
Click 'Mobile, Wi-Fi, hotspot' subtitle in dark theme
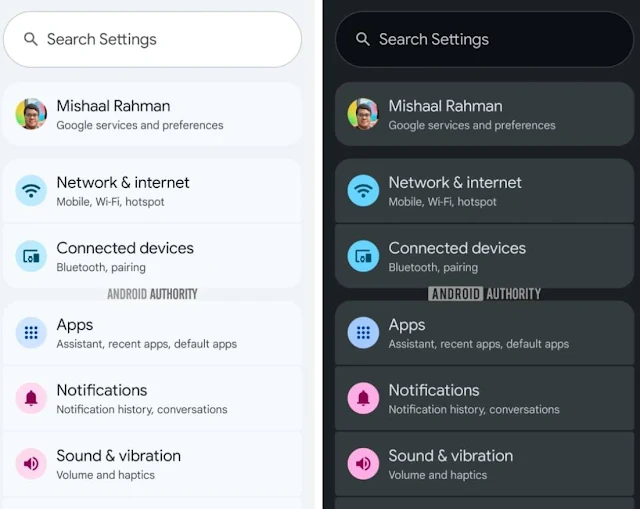442,202
